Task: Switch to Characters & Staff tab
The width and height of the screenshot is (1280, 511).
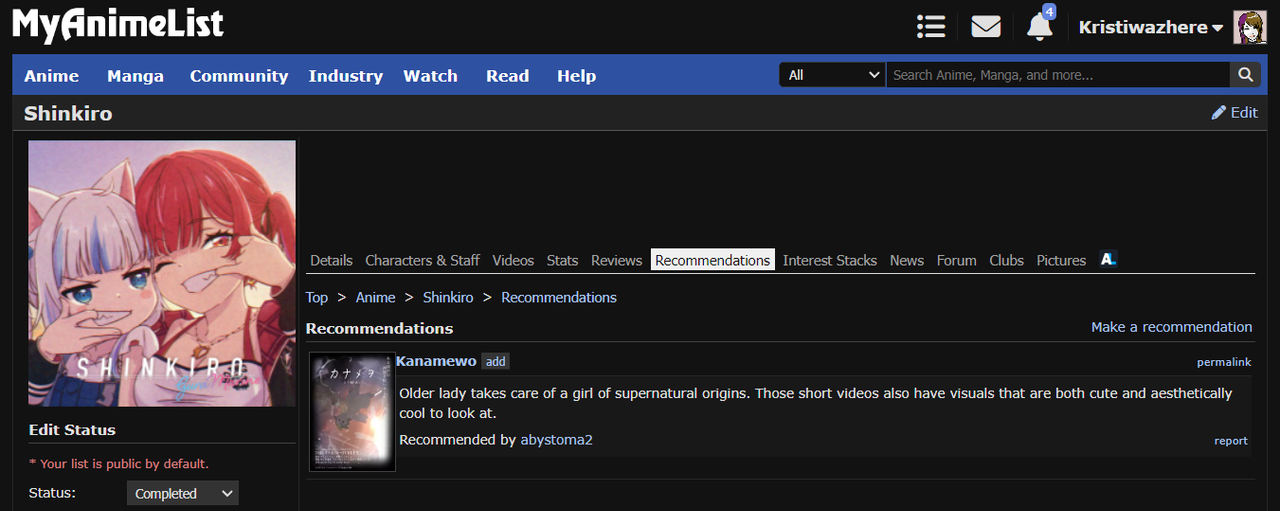Action: (x=422, y=260)
